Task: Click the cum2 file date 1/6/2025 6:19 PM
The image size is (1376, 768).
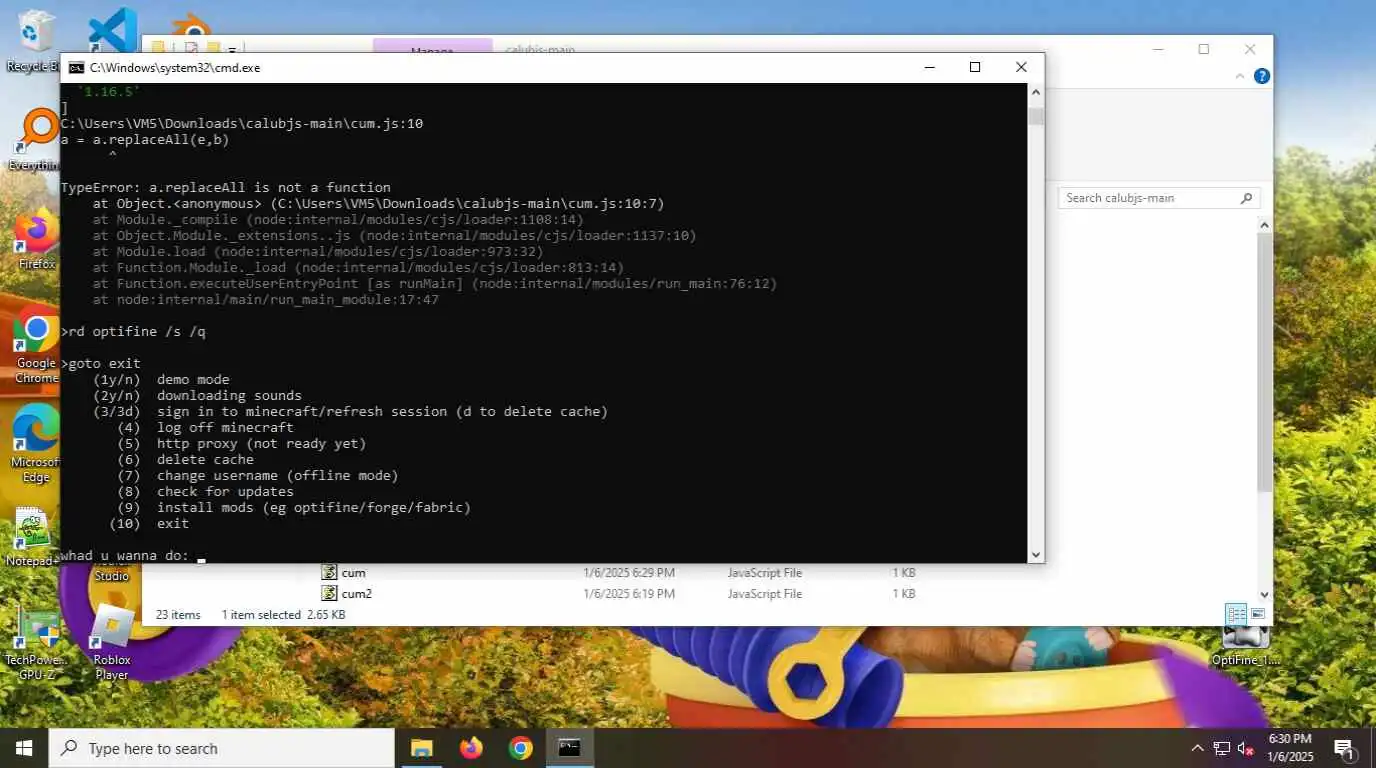Action: point(629,594)
